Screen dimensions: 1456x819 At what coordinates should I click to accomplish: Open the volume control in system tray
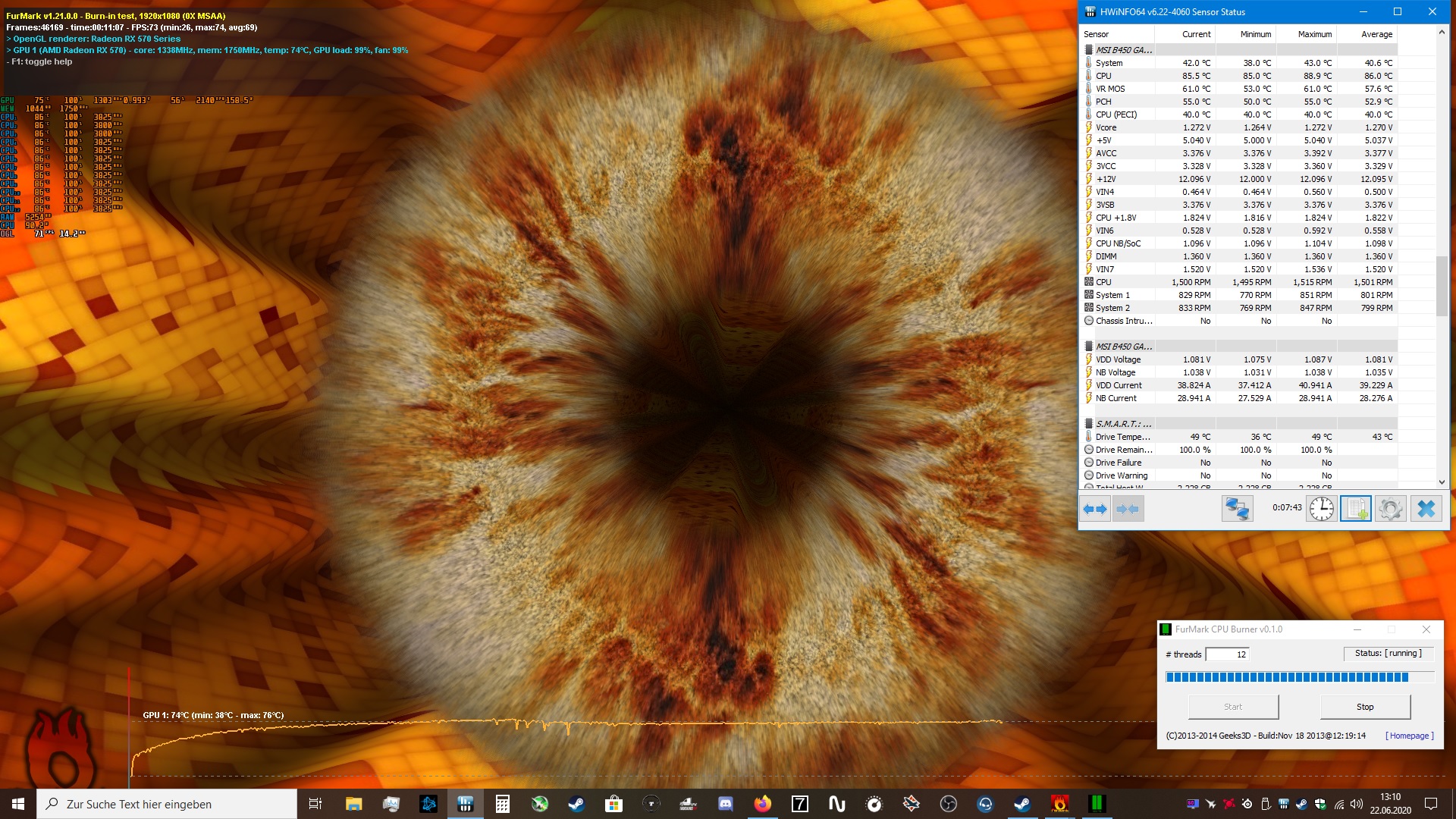click(x=1357, y=804)
